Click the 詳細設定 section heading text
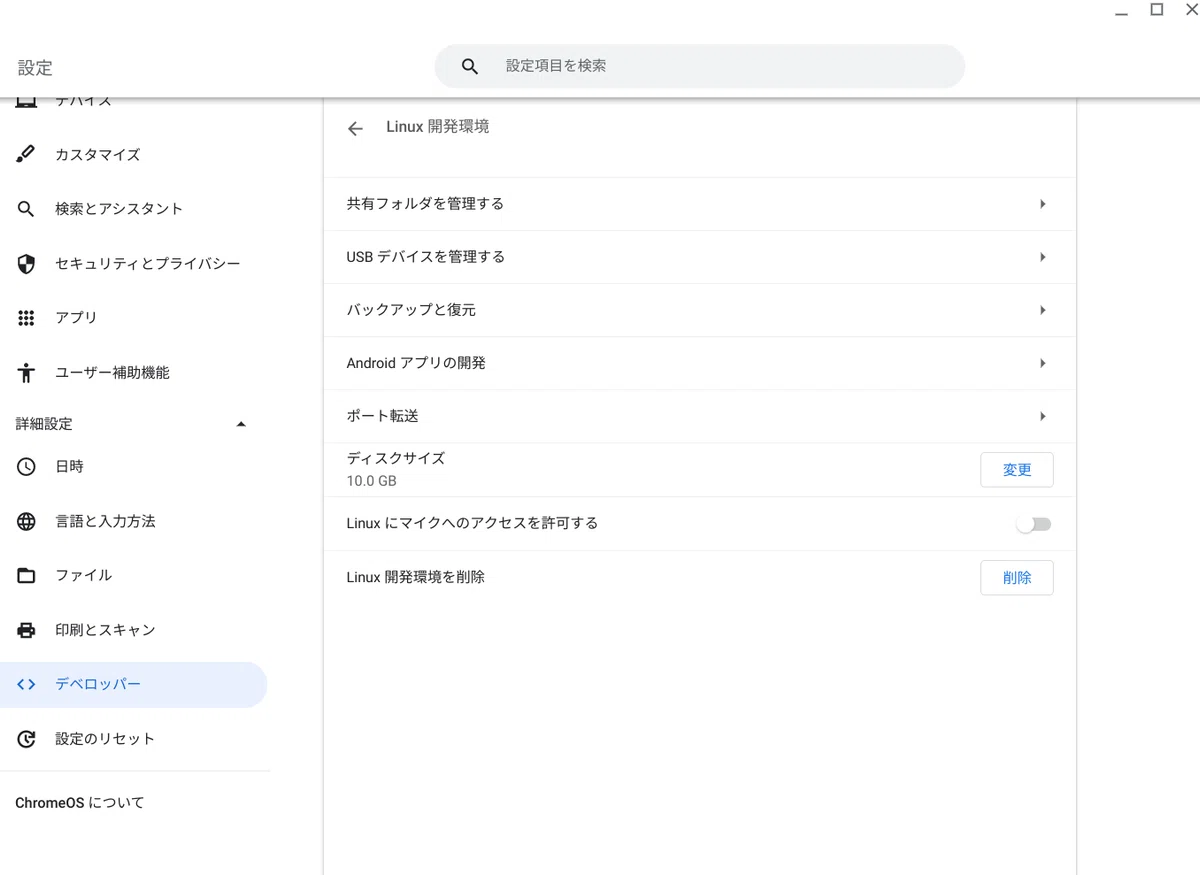This screenshot has width=1200, height=875. click(44, 424)
